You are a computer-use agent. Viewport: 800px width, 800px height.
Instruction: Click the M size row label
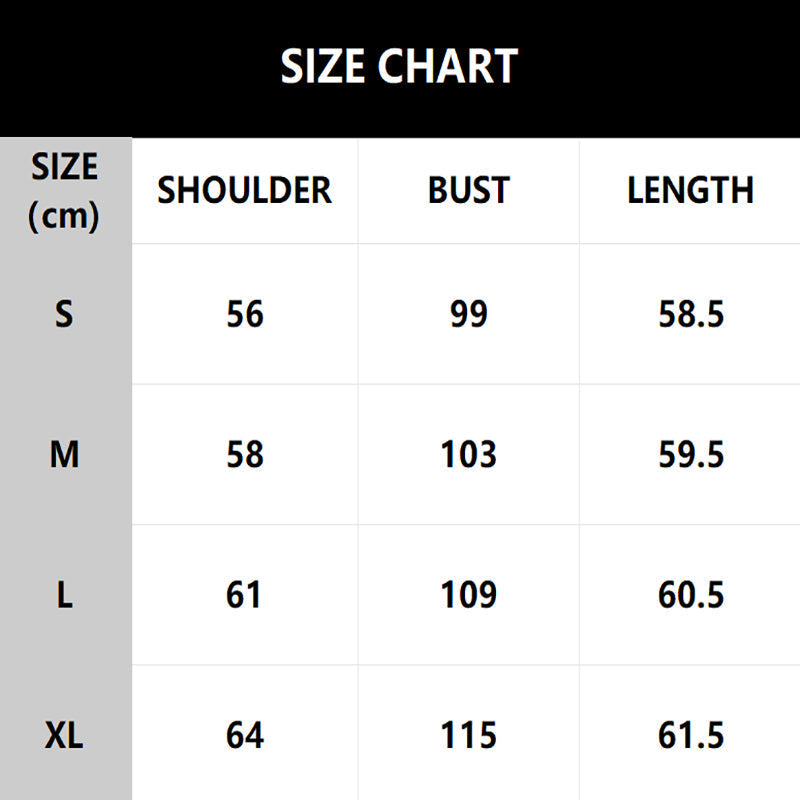coord(65,455)
